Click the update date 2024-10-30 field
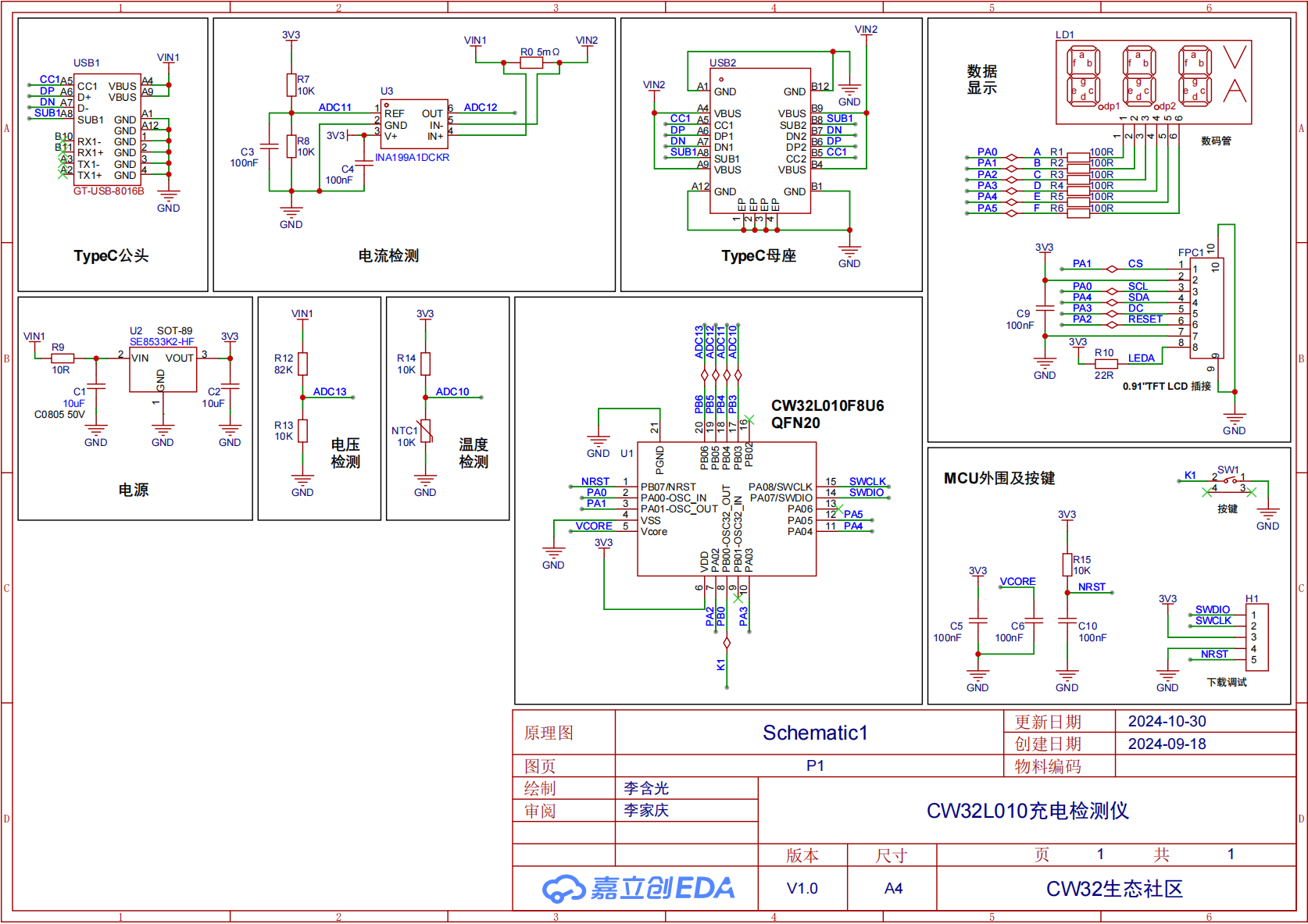This screenshot has width=1308, height=924. (1167, 722)
